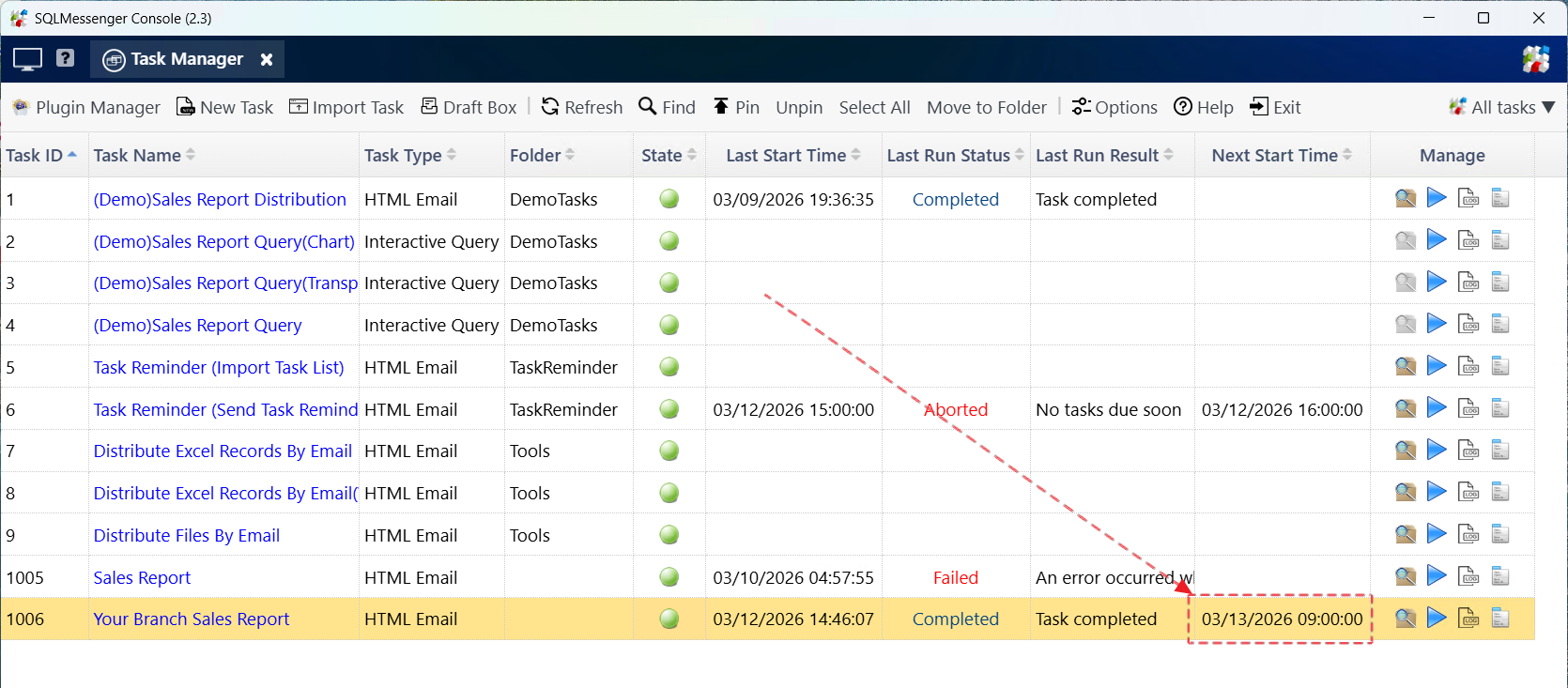This screenshot has height=688, width=1568.
Task: Preview the (Demo)Sales Report Distribution task
Action: click(1406, 198)
